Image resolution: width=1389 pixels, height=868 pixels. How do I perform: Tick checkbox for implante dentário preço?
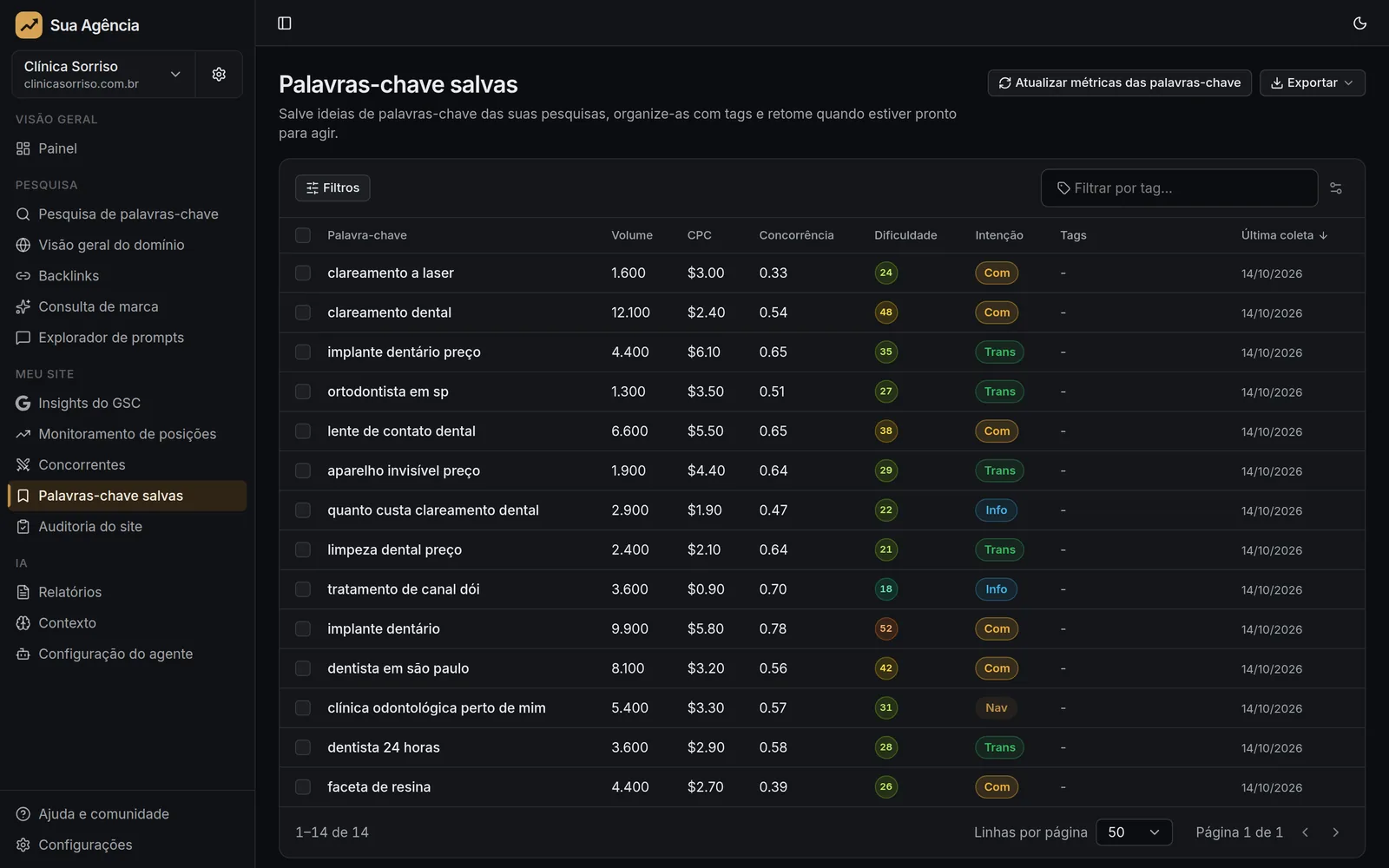tap(303, 352)
